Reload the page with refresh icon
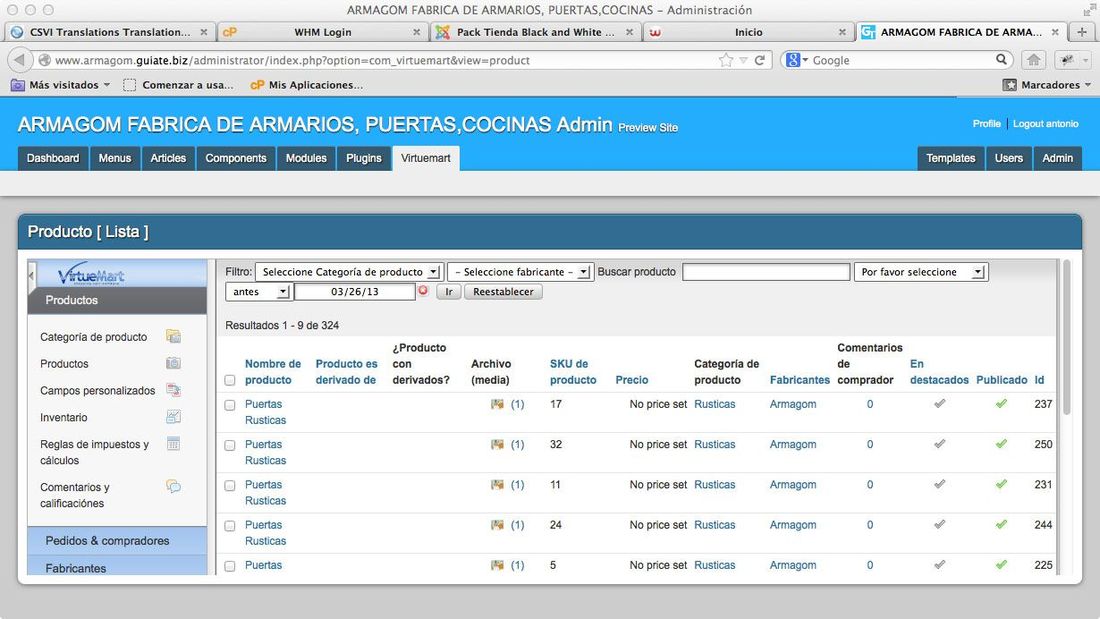Image resolution: width=1100 pixels, height=619 pixels. pyautogui.click(x=759, y=60)
